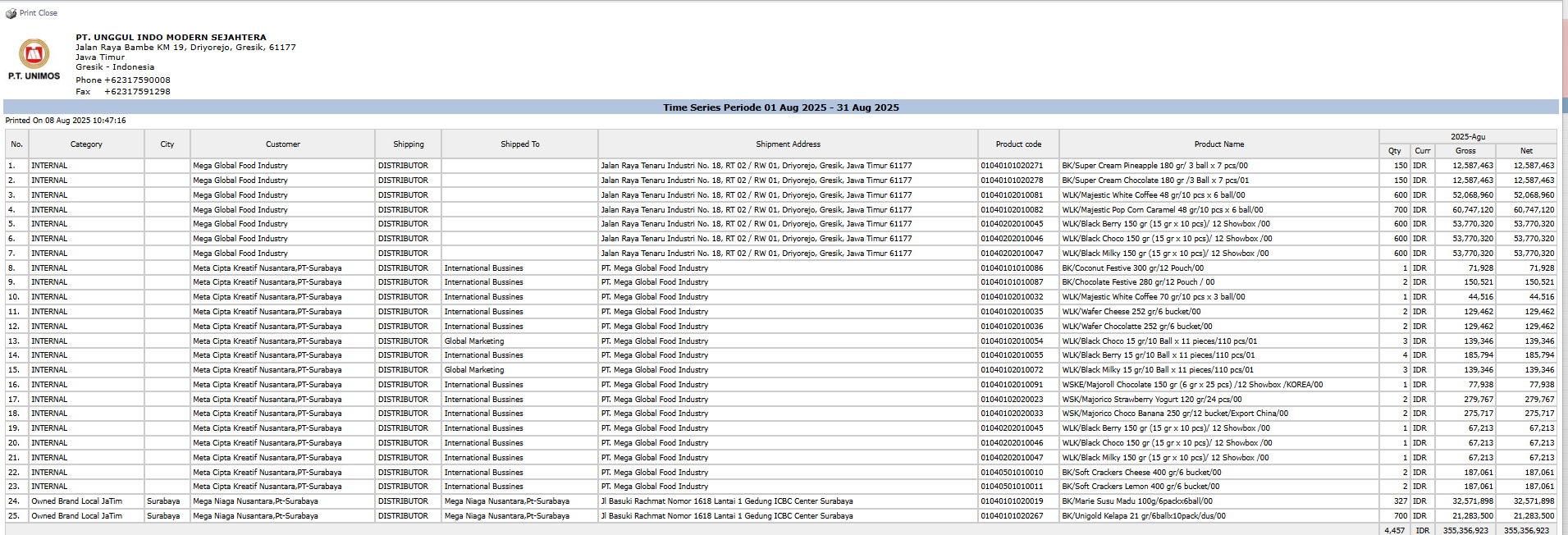Select the Product Name column header
The image size is (1568, 535).
pos(1218,144)
